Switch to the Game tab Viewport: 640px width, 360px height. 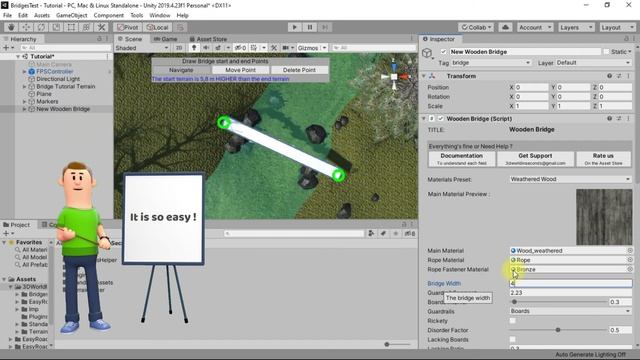point(165,39)
